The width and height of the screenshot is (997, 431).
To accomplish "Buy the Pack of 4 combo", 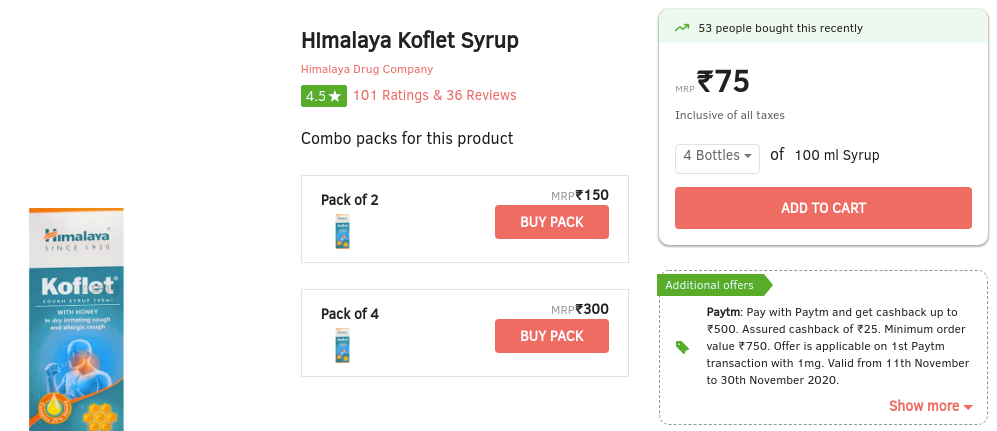I will coord(552,336).
